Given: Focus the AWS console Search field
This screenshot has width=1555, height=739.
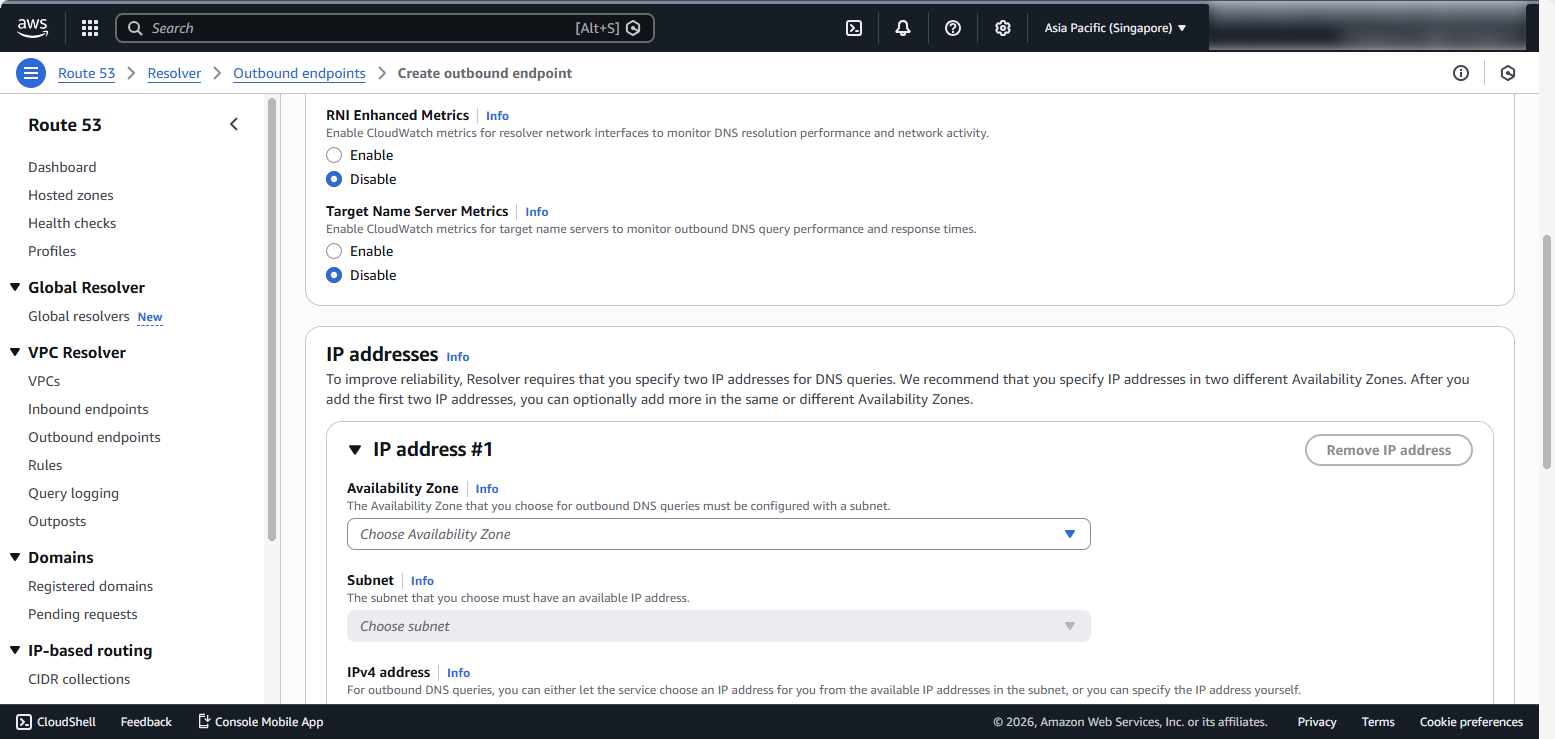Looking at the screenshot, I should tap(385, 28).
